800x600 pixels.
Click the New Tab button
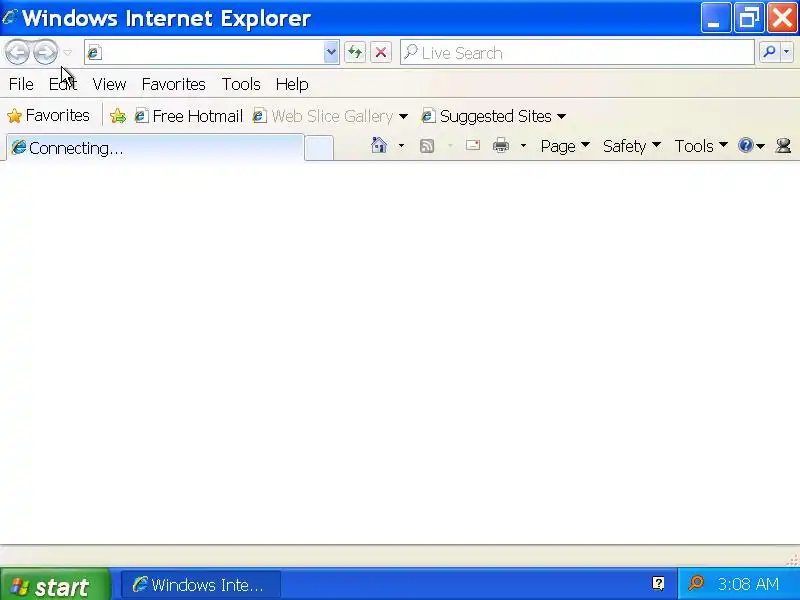(319, 148)
